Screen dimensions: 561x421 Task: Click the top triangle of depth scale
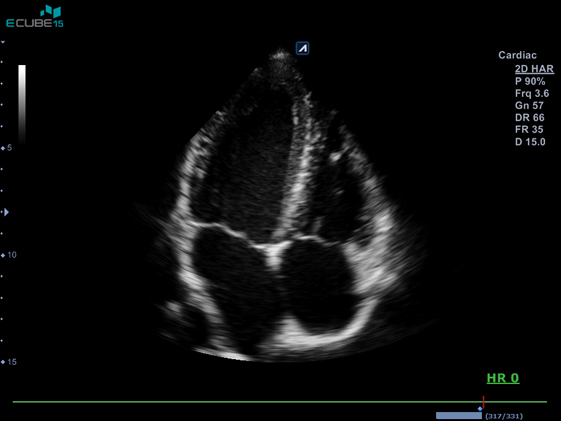coord(3,42)
